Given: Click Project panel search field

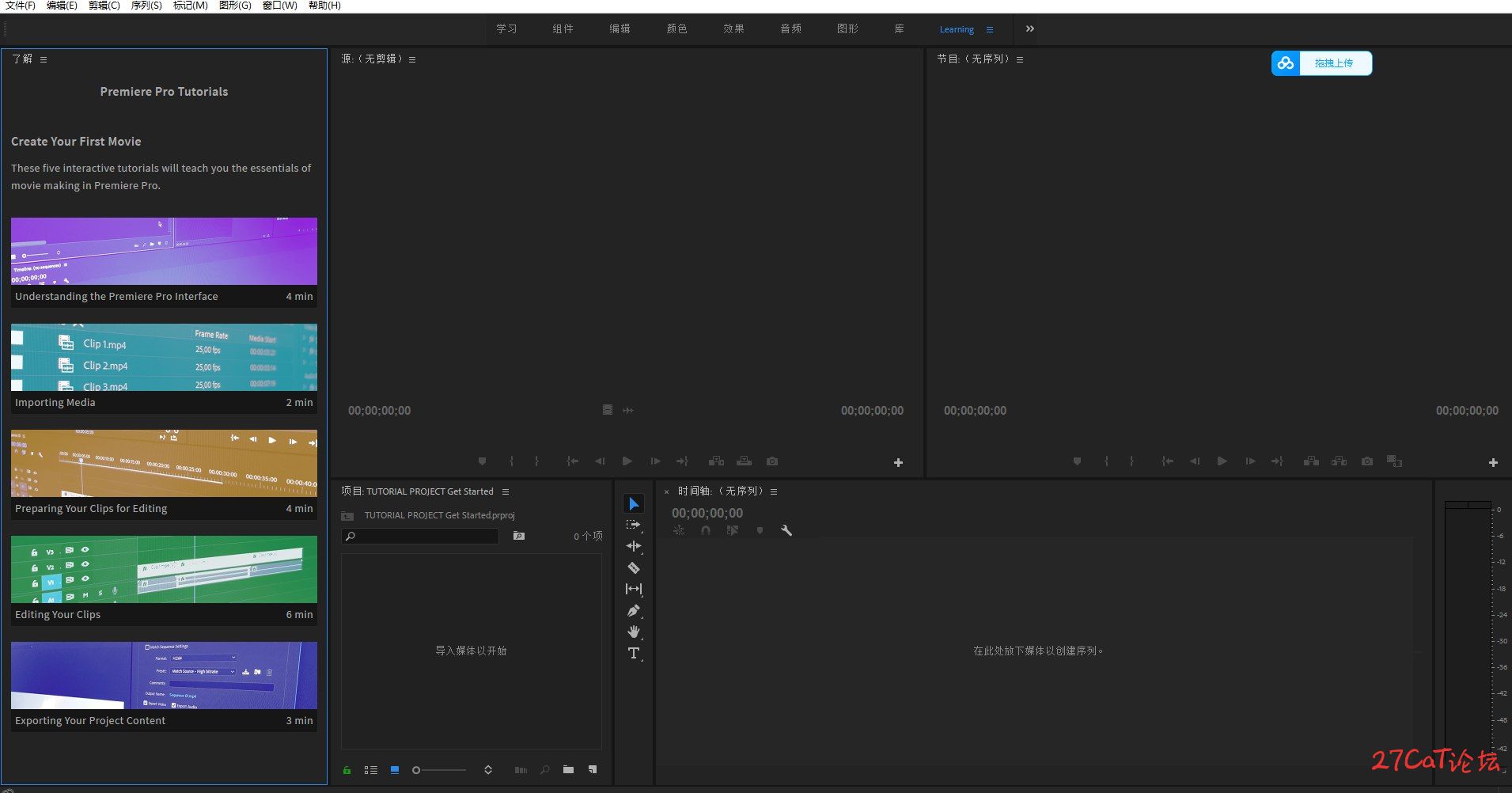Looking at the screenshot, I should coord(420,536).
